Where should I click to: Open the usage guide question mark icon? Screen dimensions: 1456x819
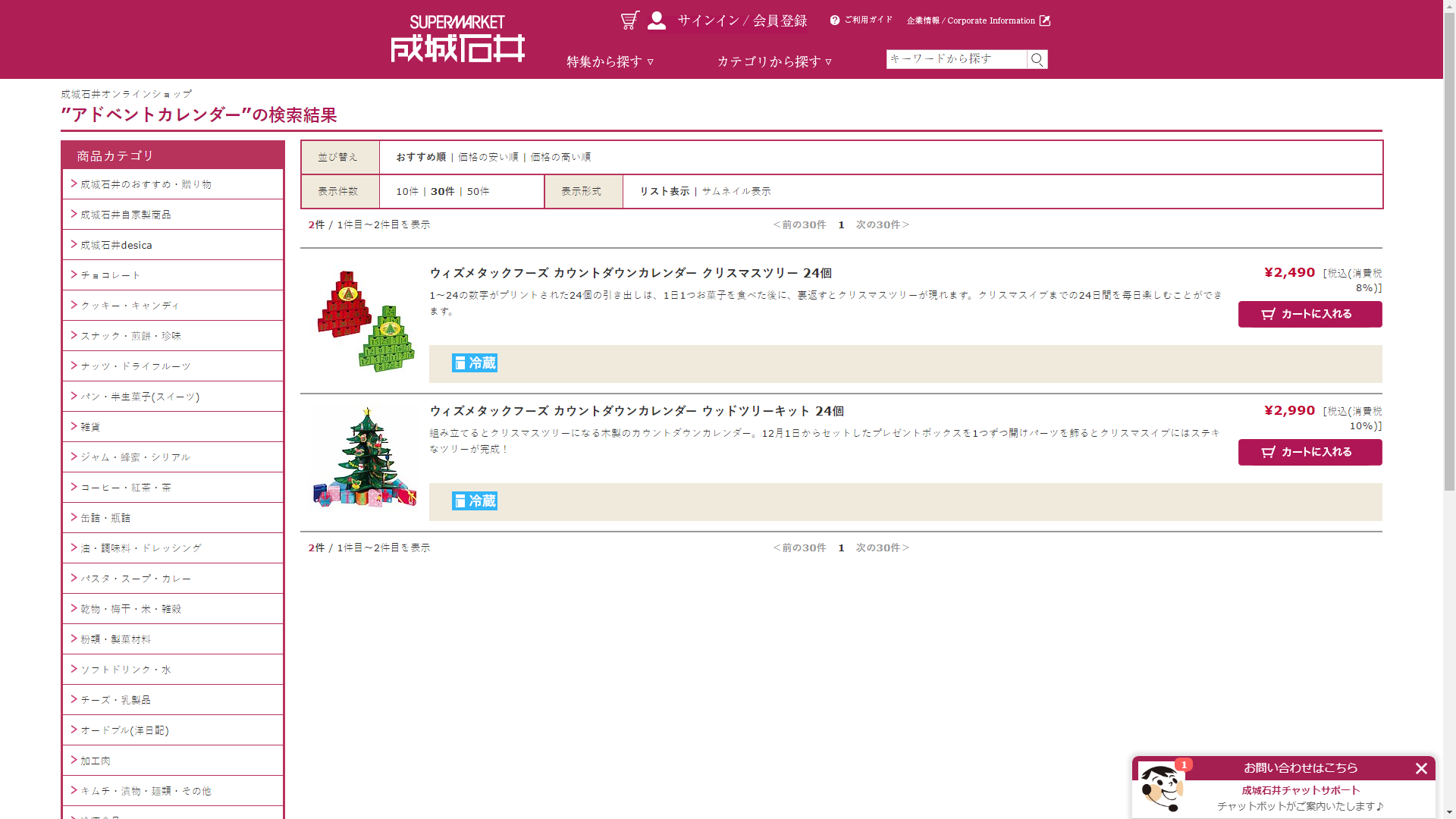[835, 20]
